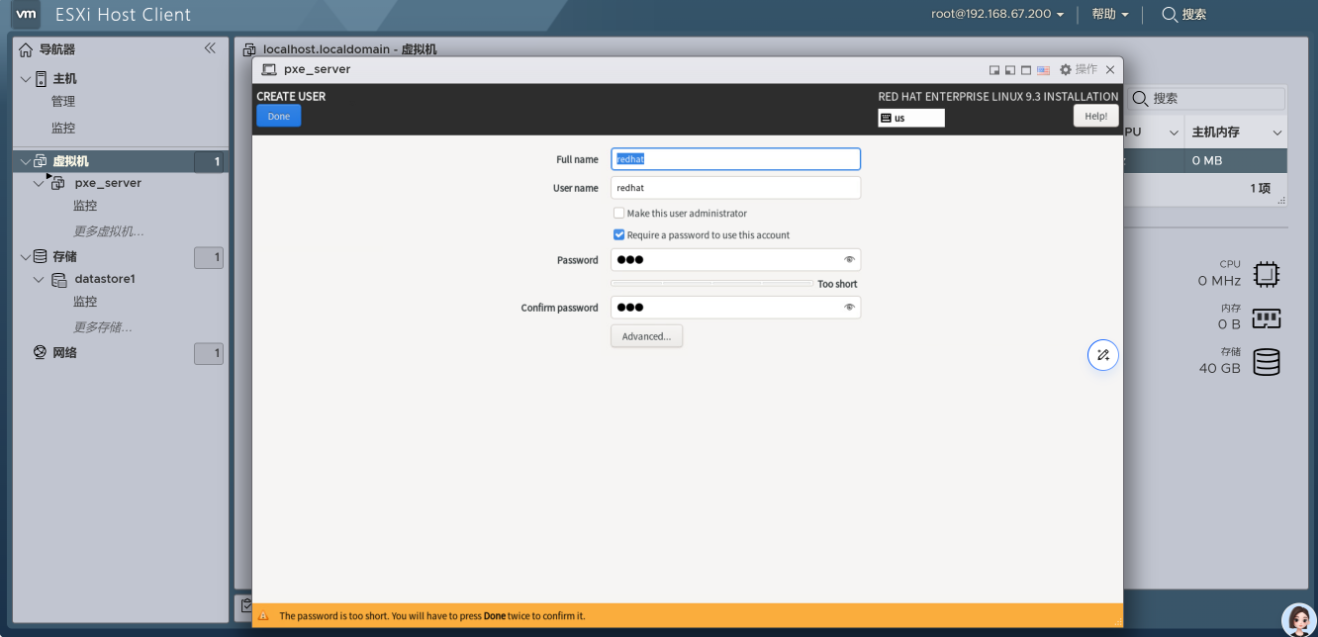The image size is (1318, 637).
Task: Open the root@192.168.67.200 user menu
Action: [997, 15]
